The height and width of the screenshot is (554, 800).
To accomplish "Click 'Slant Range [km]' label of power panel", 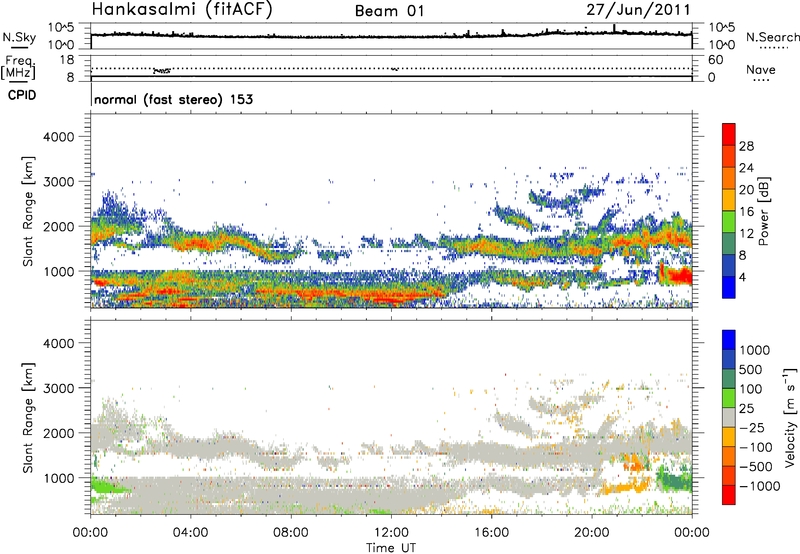I will point(29,211).
